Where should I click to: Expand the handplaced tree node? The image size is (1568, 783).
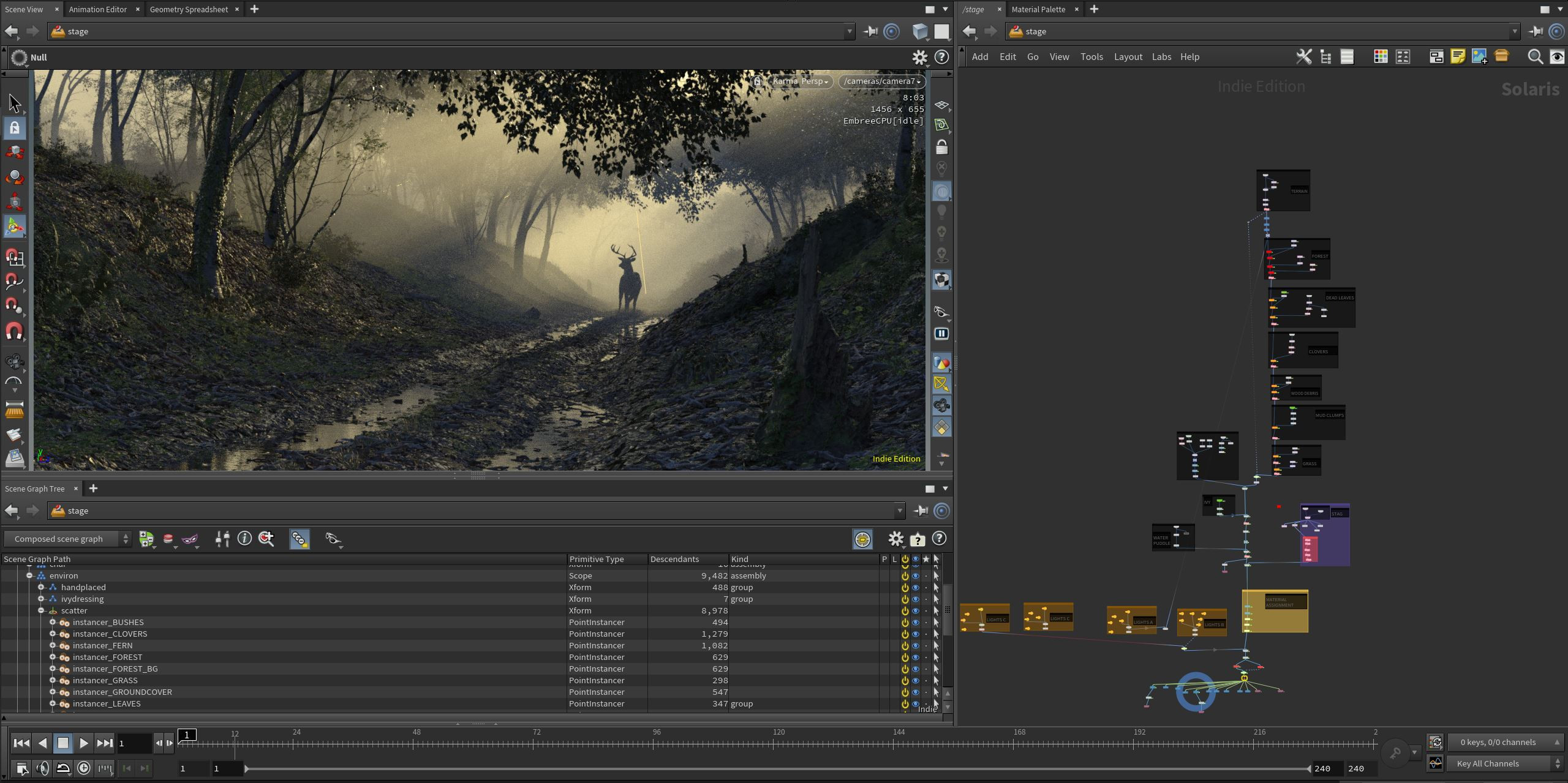pos(41,588)
